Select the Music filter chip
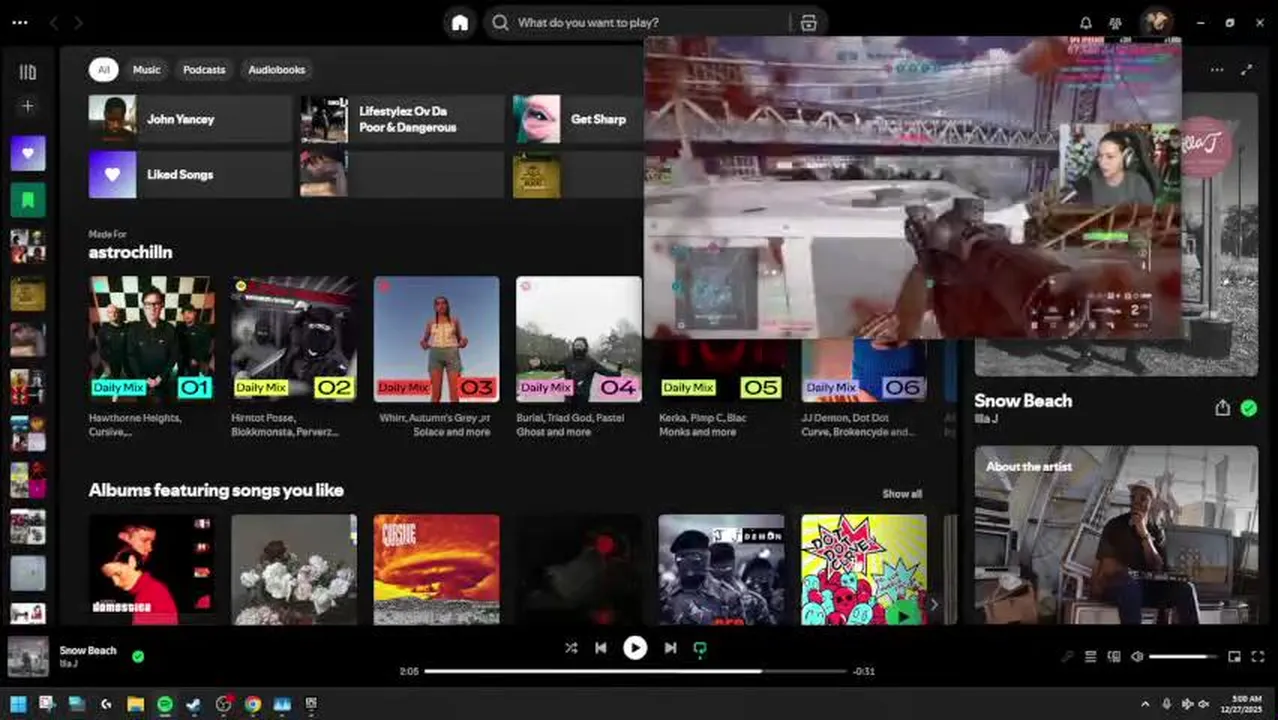The image size is (1278, 720). (x=147, y=70)
